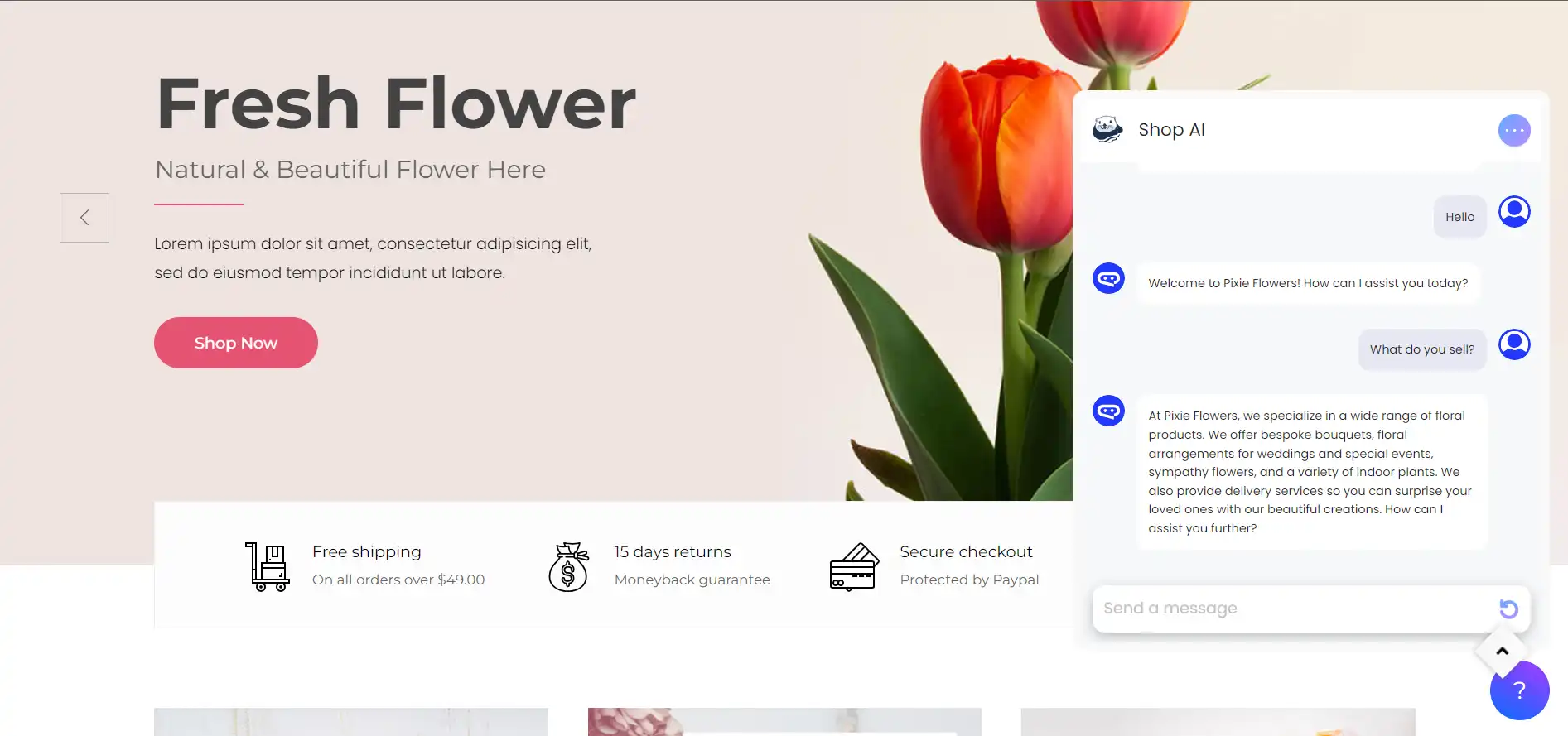Viewport: 1568px width, 736px height.
Task: Open the middle product thumbnail at bottom
Action: [x=784, y=722]
